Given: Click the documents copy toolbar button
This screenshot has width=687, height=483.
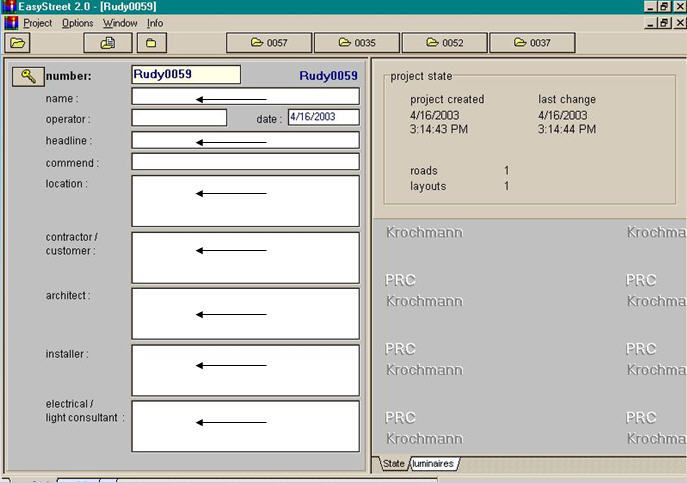Looking at the screenshot, I should 108,43.
